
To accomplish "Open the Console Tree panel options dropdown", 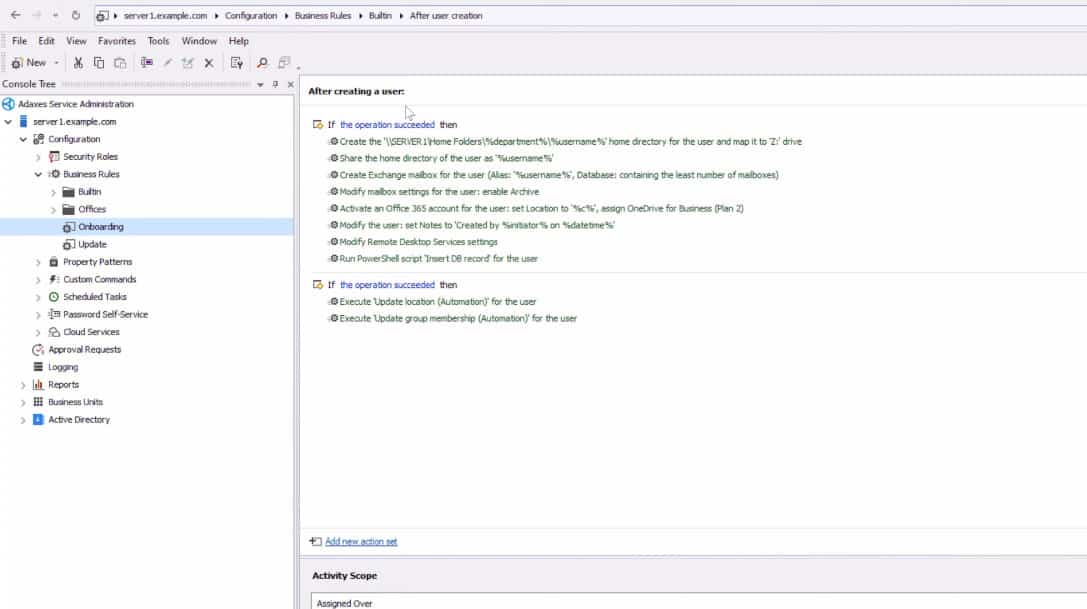I will [x=260, y=84].
